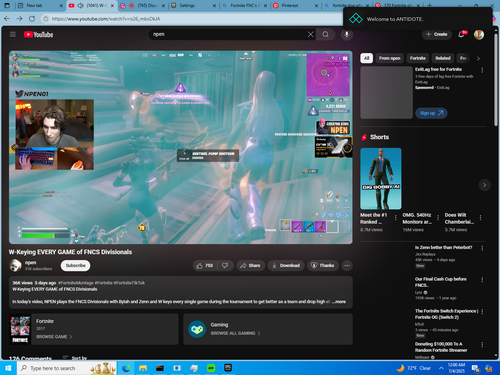500x375 pixels.
Task: Open File Explorer from the taskbar
Action: pyautogui.click(x=143, y=368)
